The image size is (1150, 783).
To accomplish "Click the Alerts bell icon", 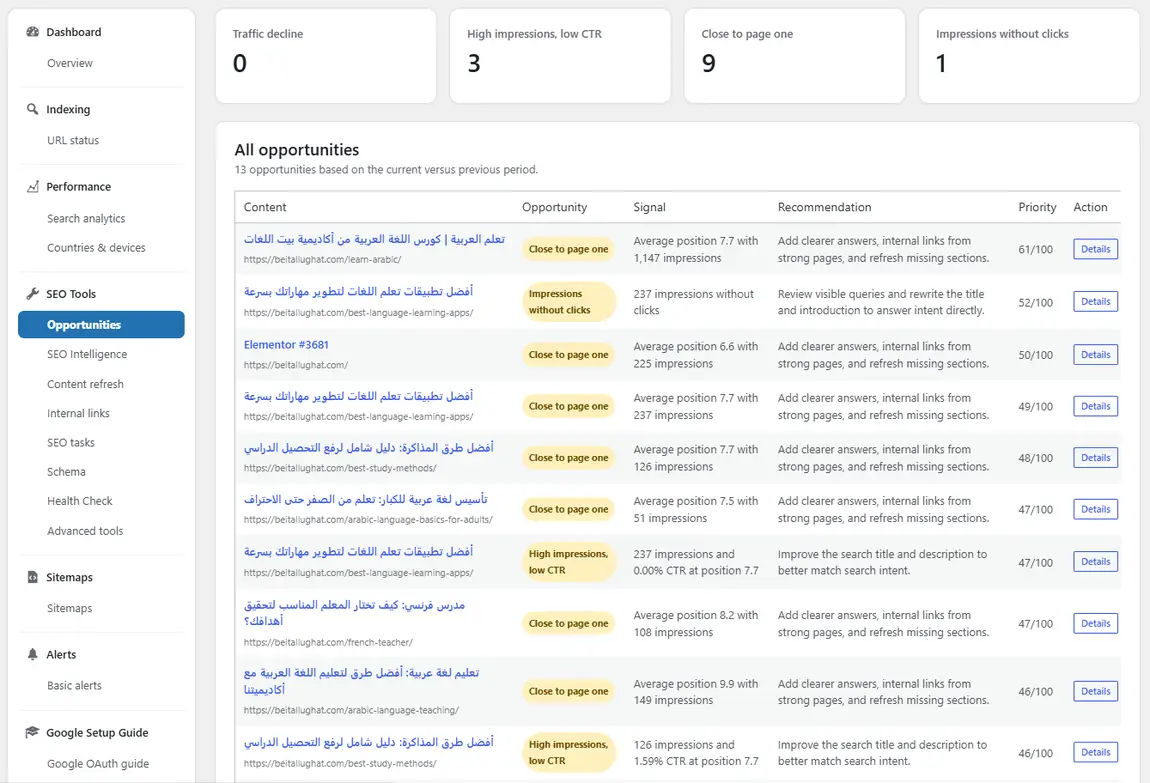I will [x=32, y=654].
